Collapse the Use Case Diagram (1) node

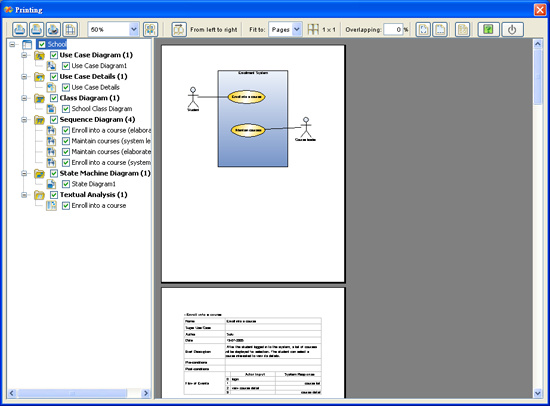[24, 55]
